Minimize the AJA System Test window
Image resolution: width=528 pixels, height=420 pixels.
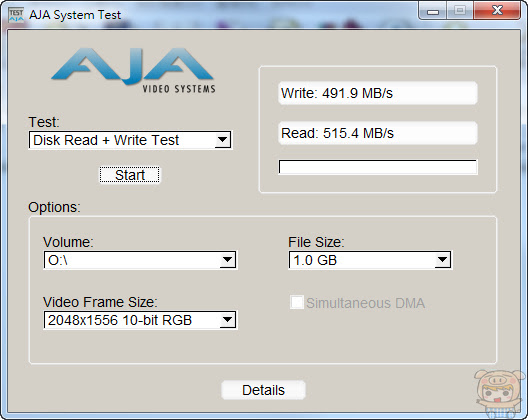pos(433,11)
